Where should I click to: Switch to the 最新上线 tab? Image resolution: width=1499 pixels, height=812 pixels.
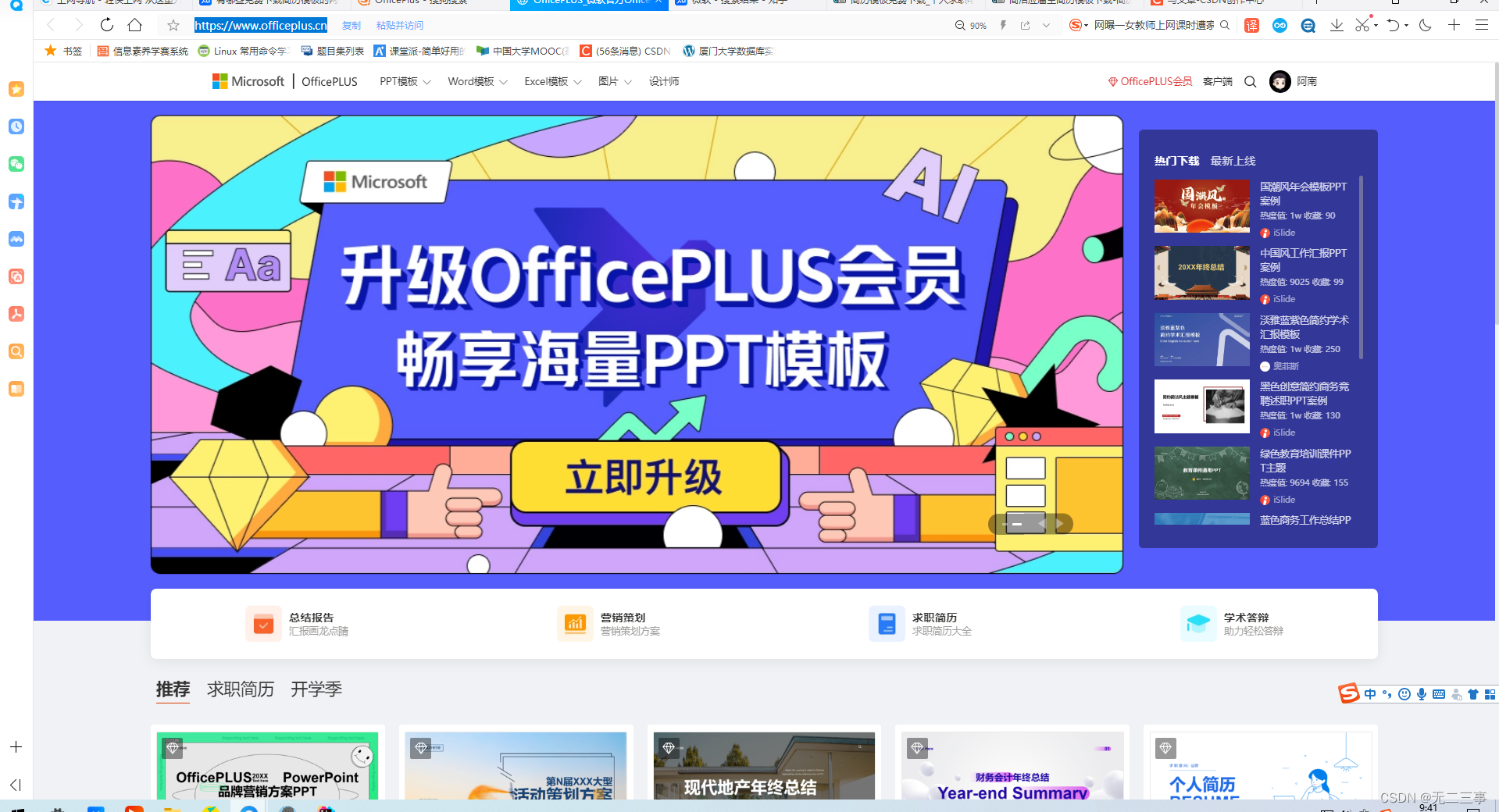click(x=1233, y=161)
